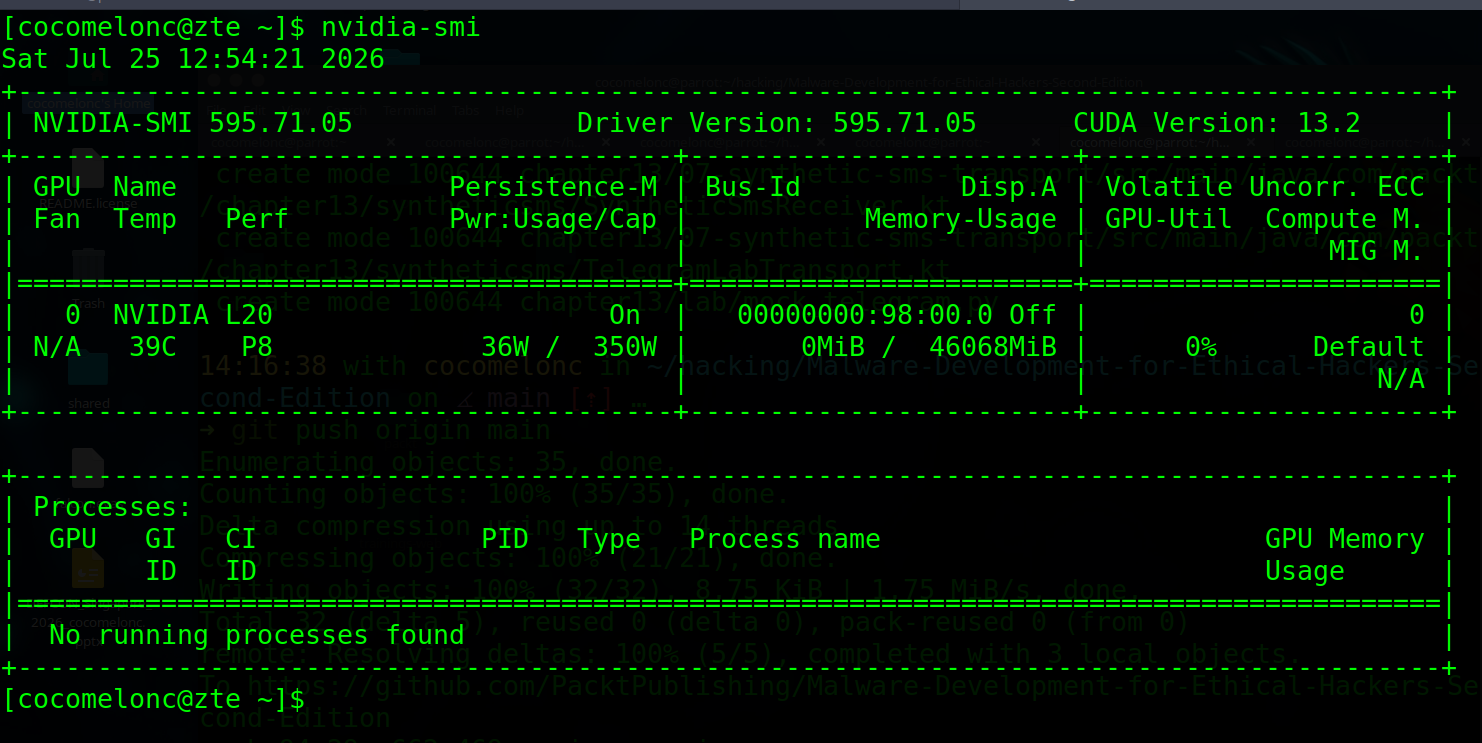Click the 46068MiB memory value
Image resolution: width=1482 pixels, height=743 pixels.
[x=994, y=347]
